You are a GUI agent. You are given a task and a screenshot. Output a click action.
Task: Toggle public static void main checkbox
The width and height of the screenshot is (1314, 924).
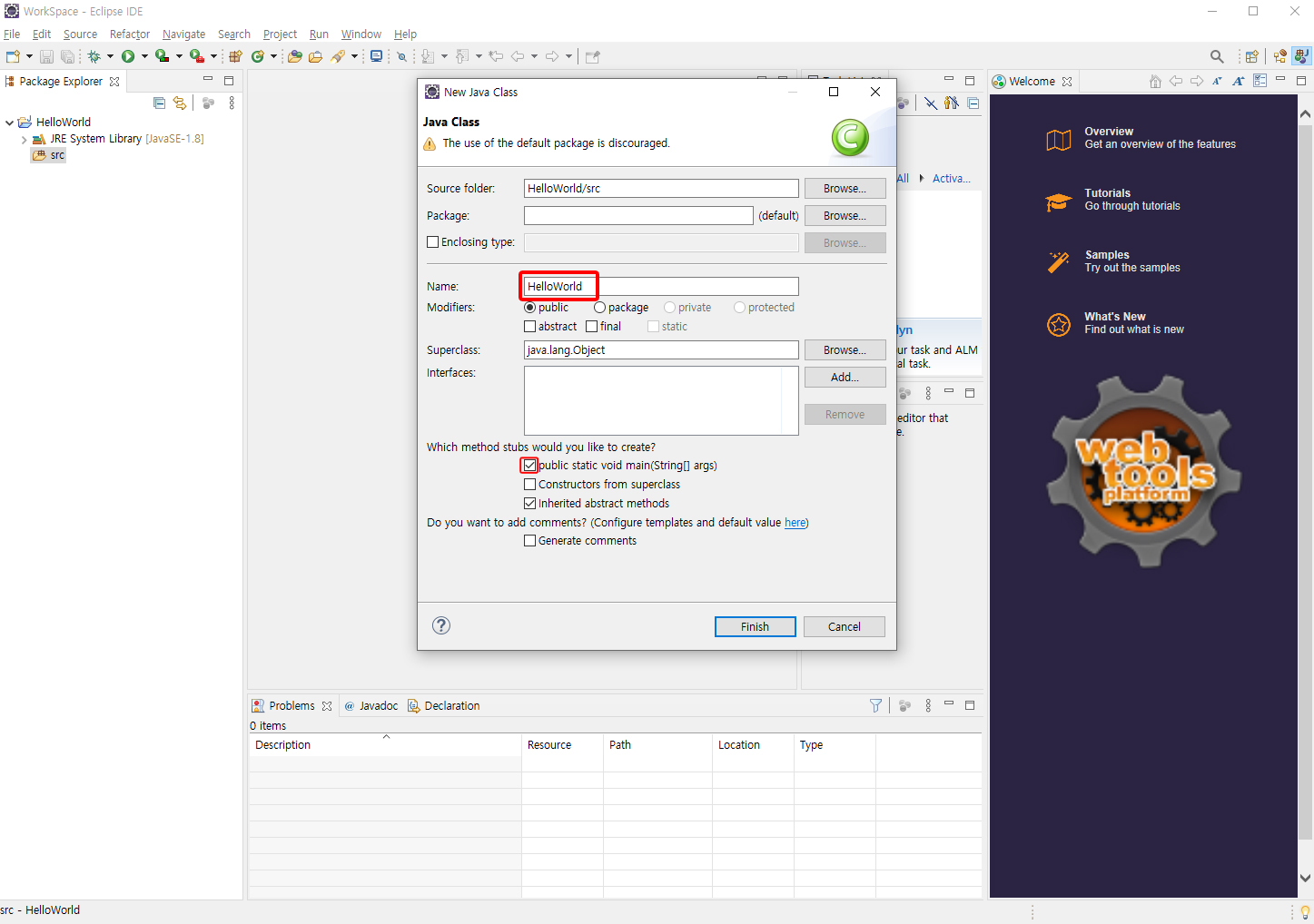530,466
